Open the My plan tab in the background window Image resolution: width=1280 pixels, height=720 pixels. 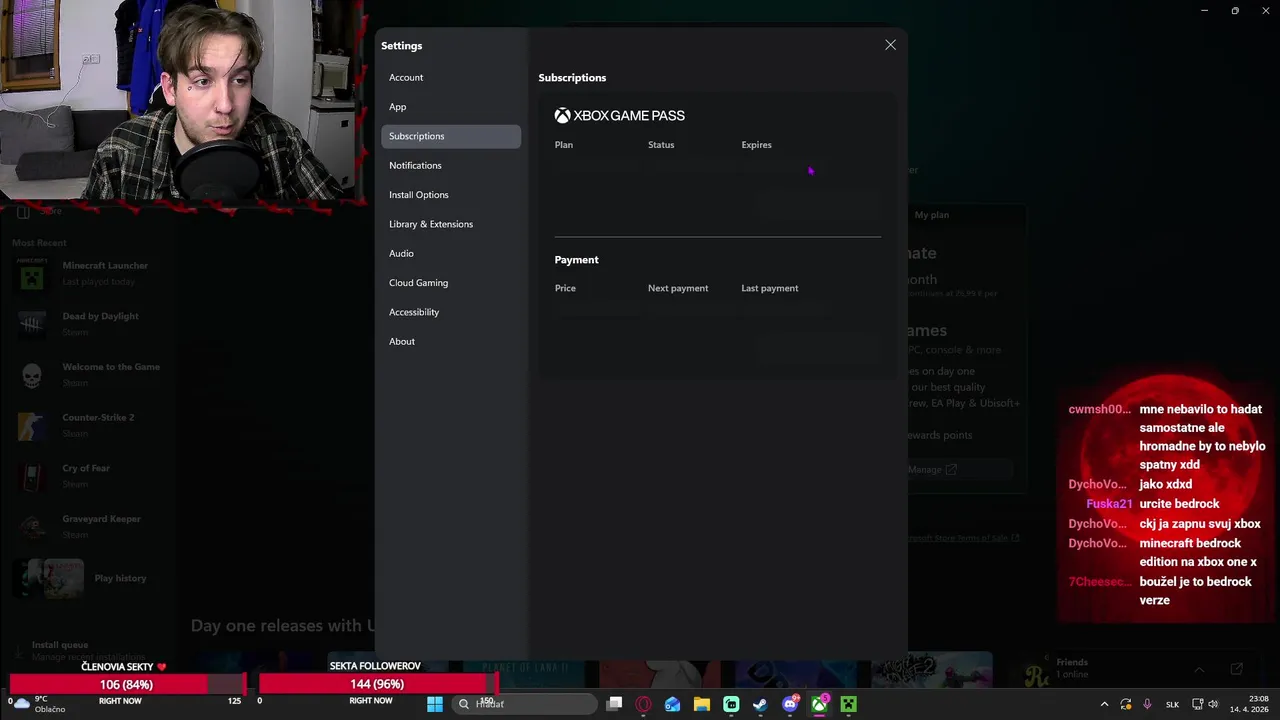coord(931,215)
